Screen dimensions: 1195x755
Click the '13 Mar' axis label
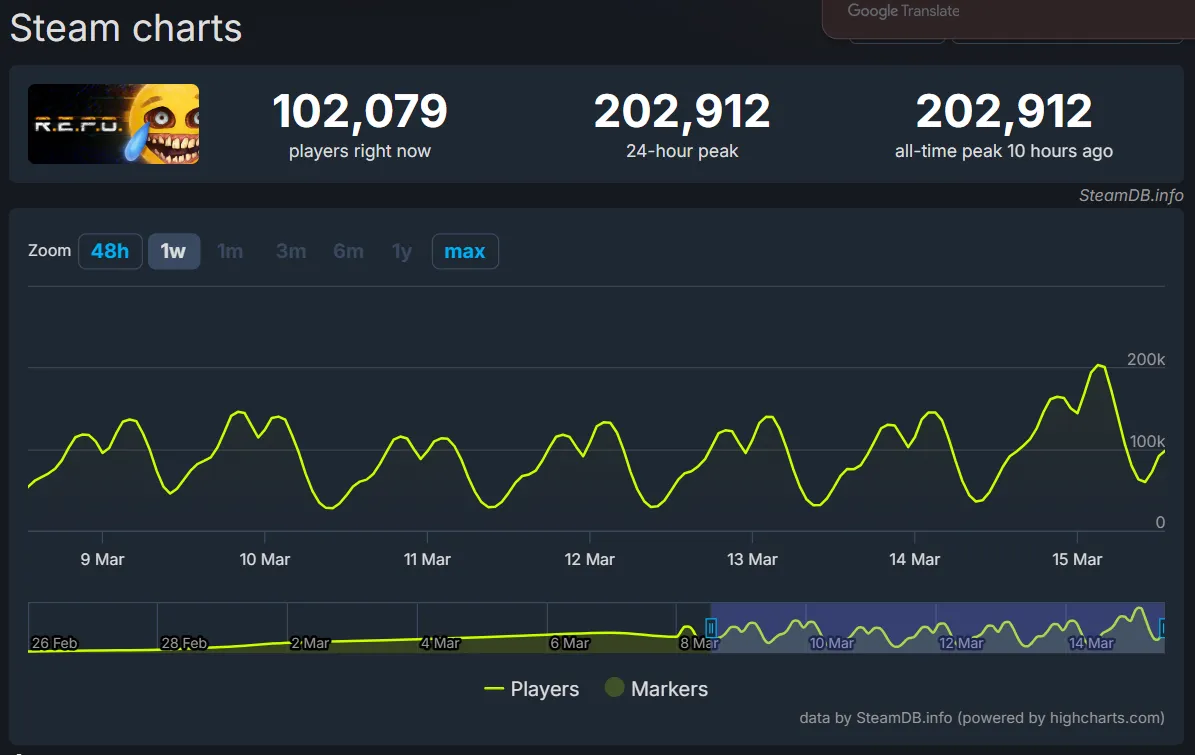tap(752, 559)
